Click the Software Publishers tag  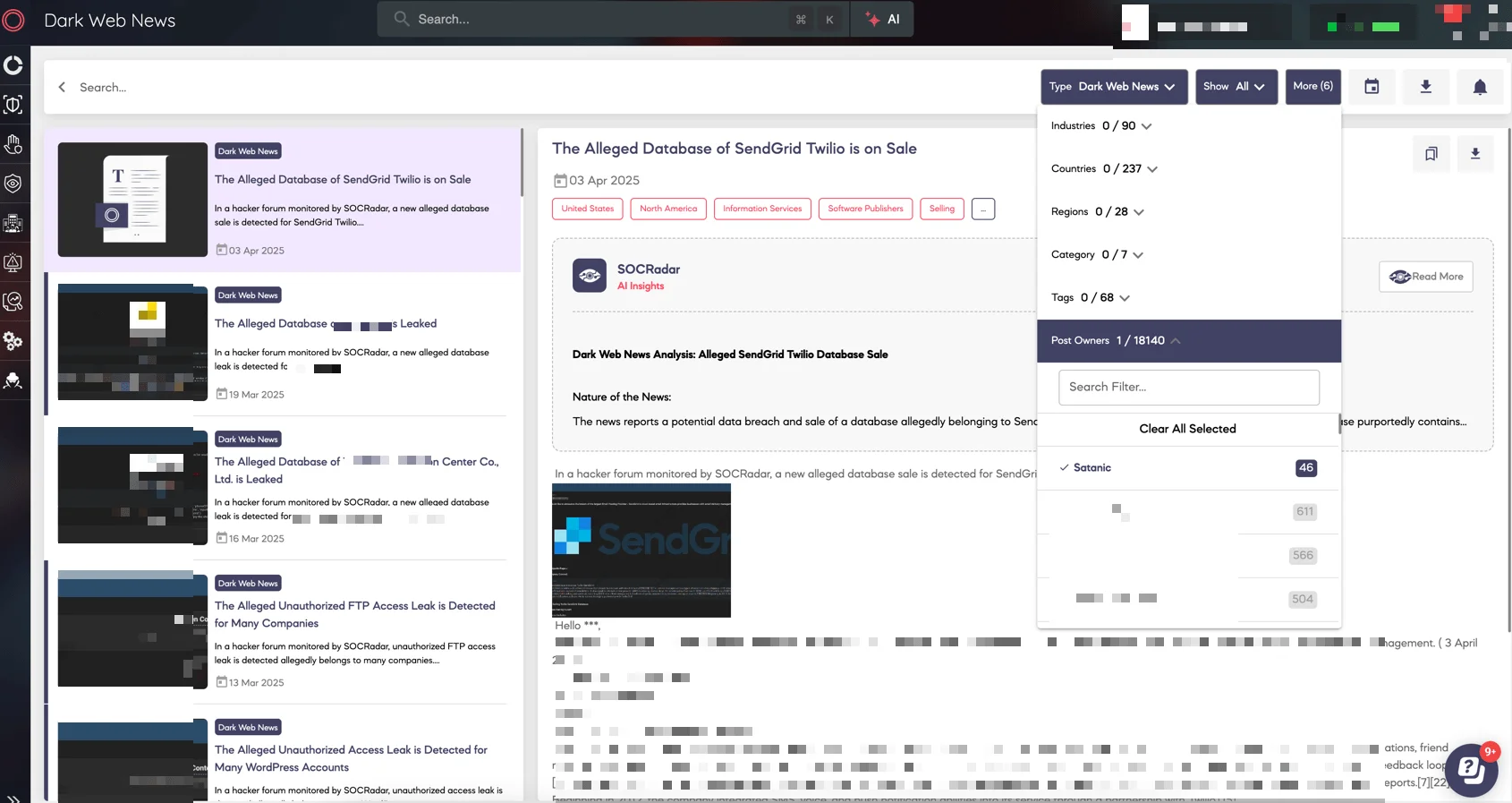coord(865,209)
